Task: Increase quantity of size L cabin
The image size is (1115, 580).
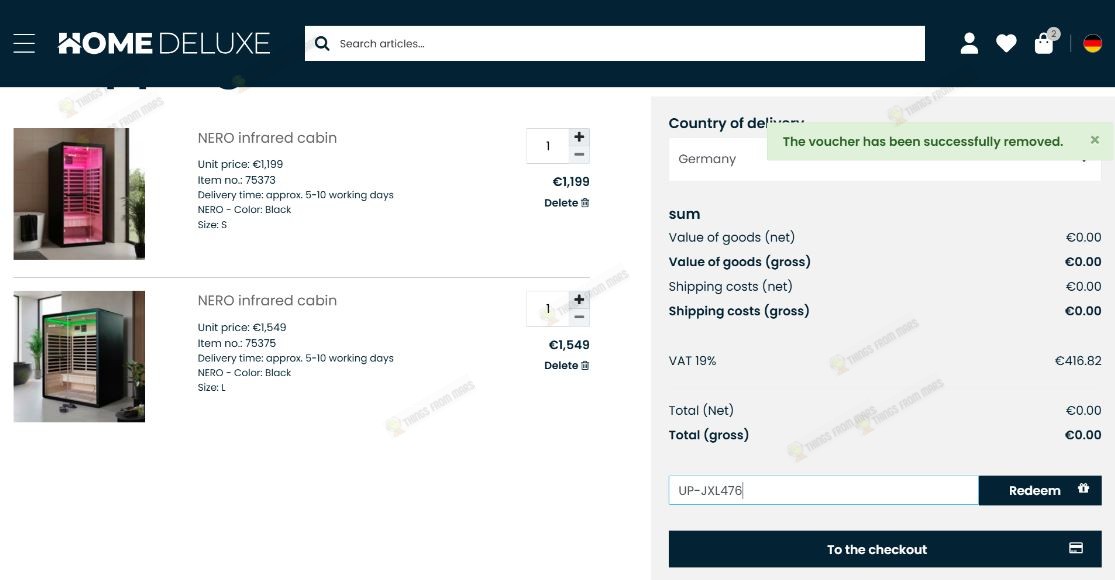Action: click(579, 300)
